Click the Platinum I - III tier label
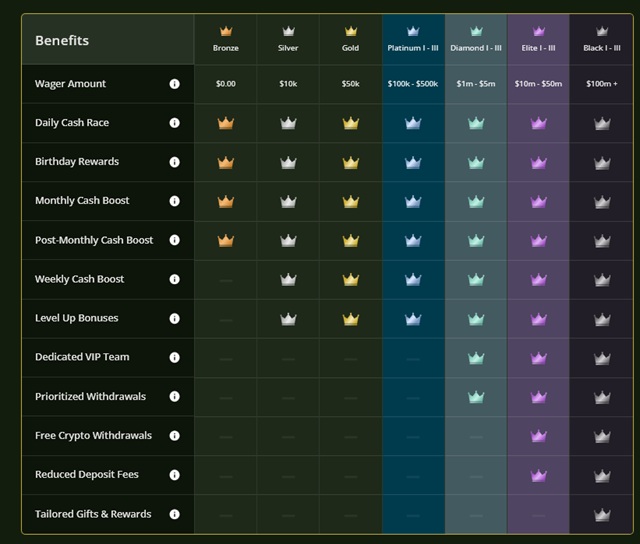Screen dimensions: 640x544 pos(413,48)
